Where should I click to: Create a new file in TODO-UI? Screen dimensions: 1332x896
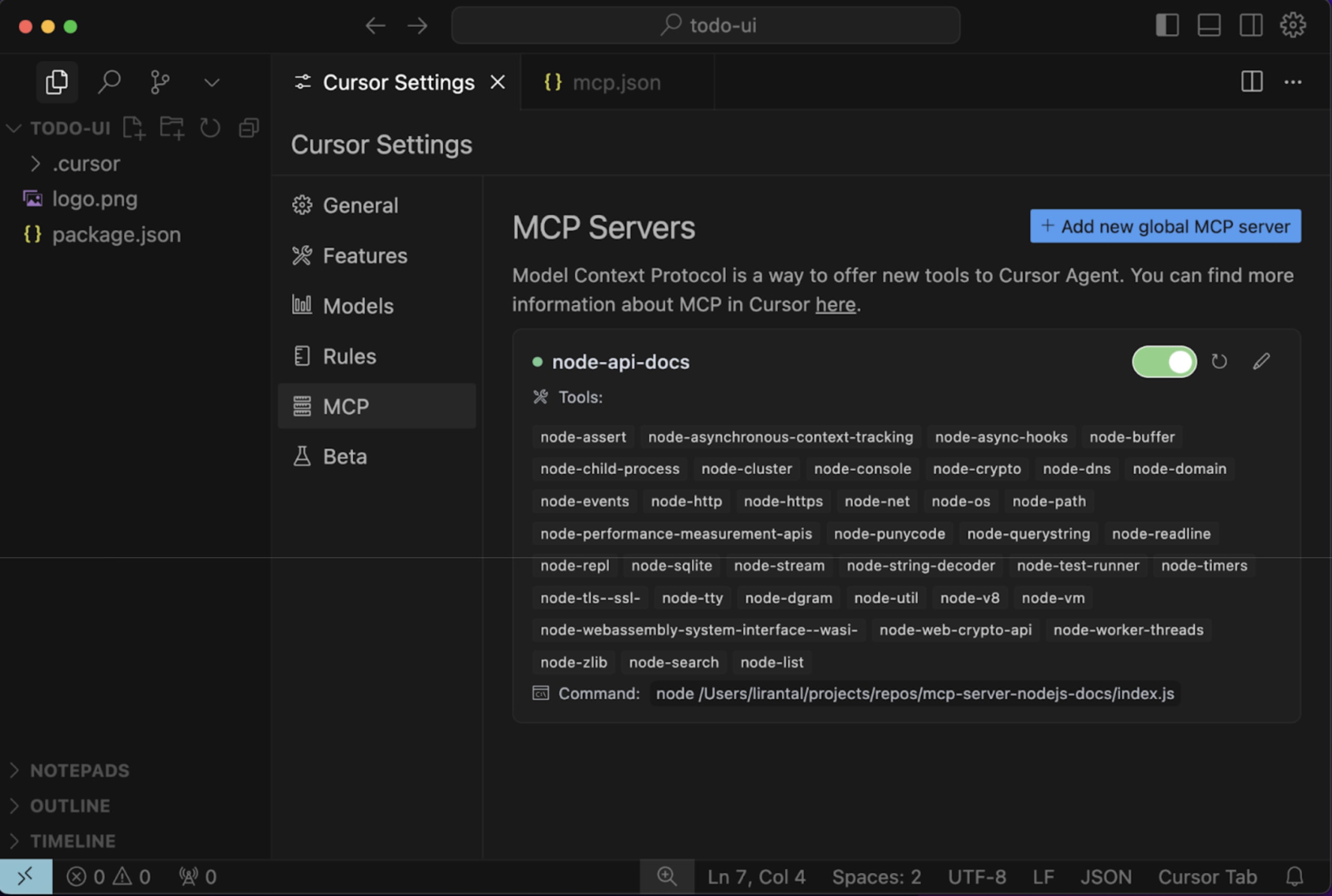134,127
